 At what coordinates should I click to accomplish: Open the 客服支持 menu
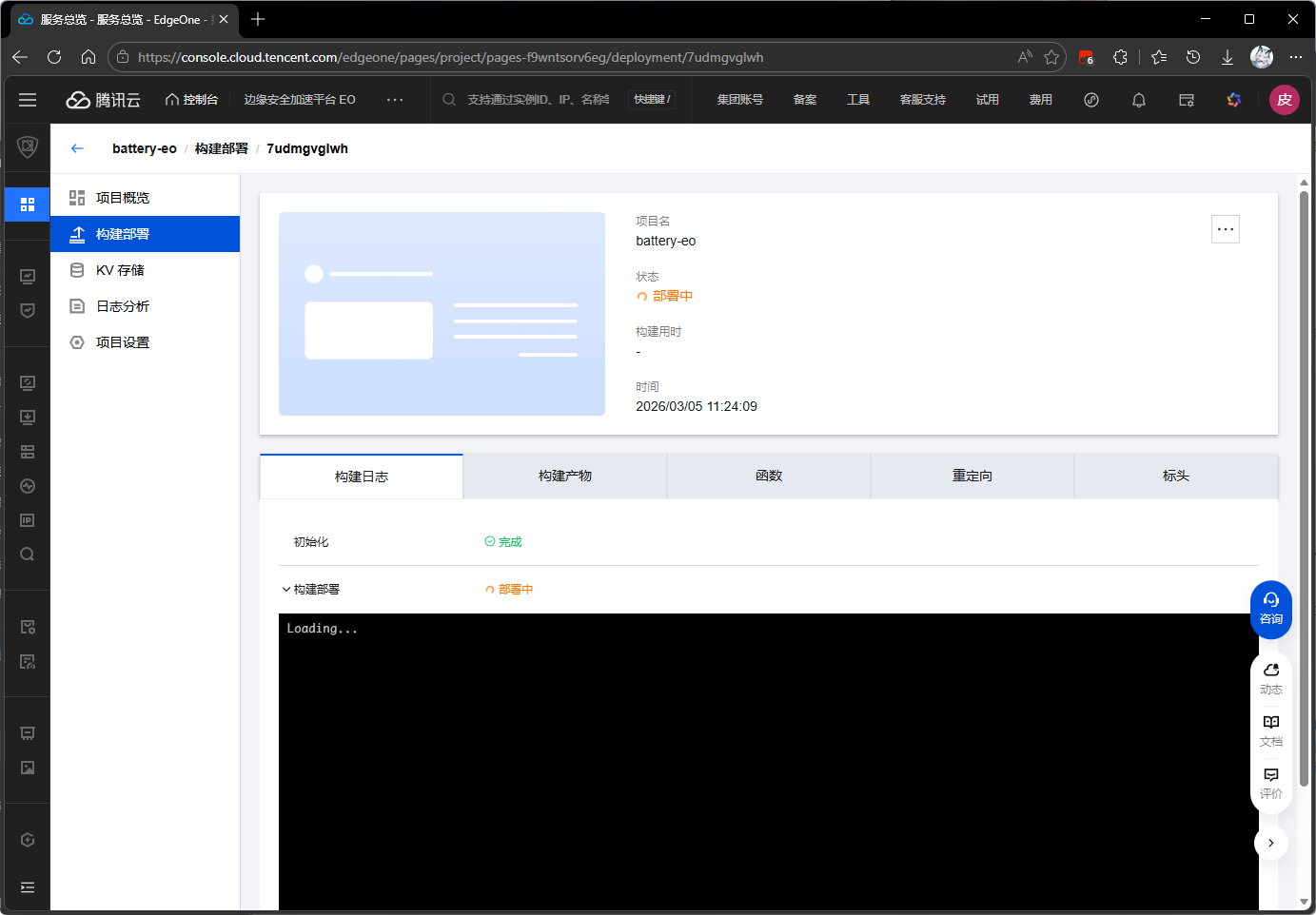[923, 100]
